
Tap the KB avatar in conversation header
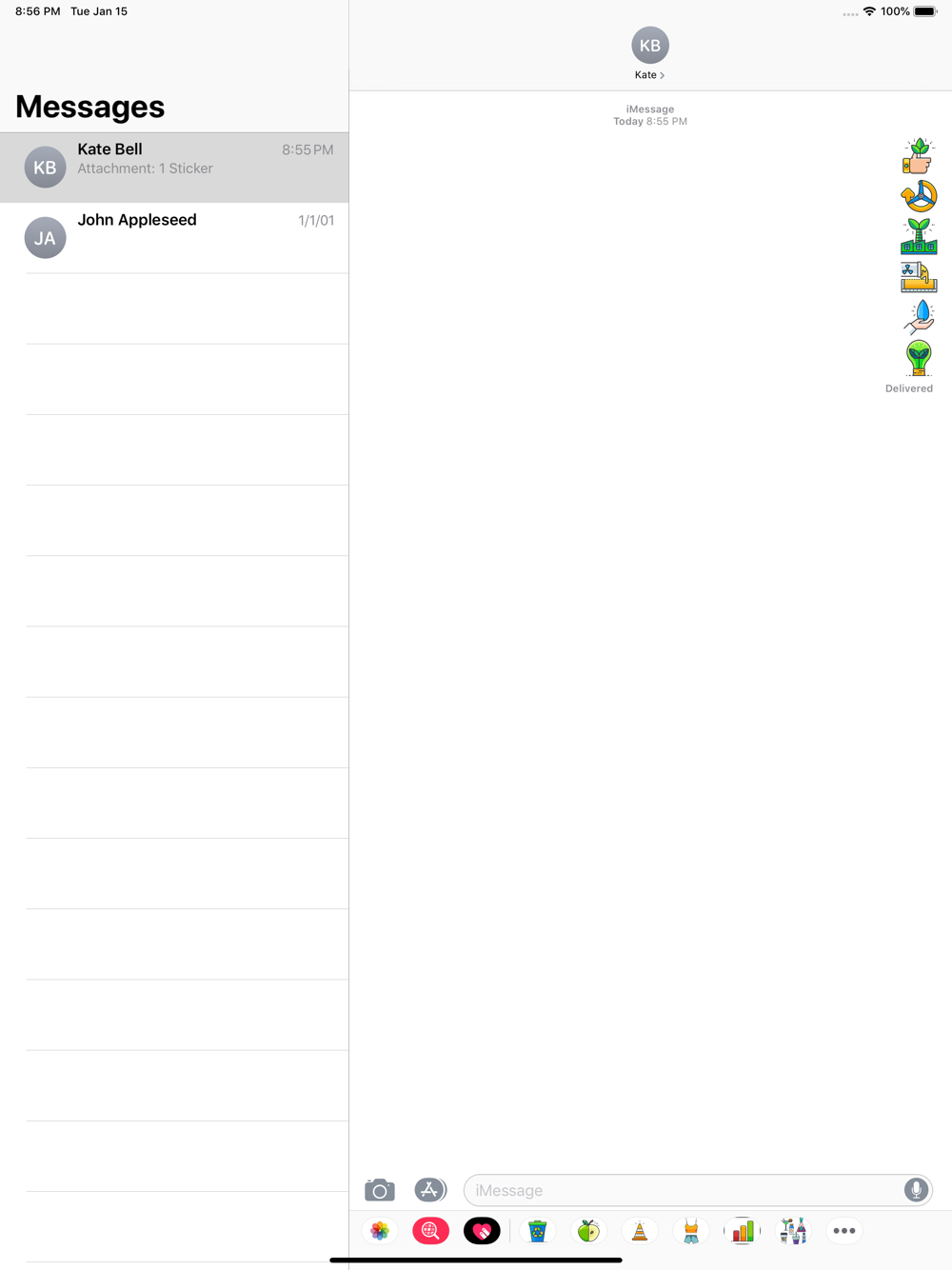[x=650, y=45]
